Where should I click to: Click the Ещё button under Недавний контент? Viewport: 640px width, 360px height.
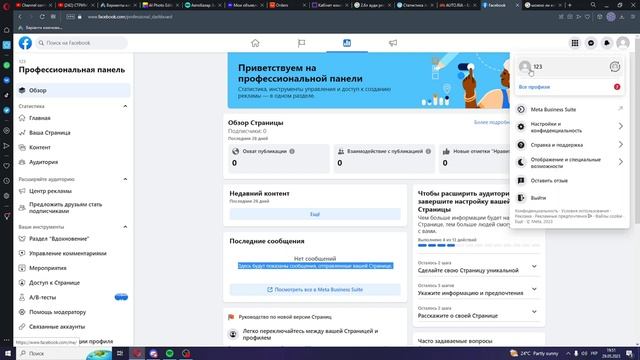(x=315, y=214)
